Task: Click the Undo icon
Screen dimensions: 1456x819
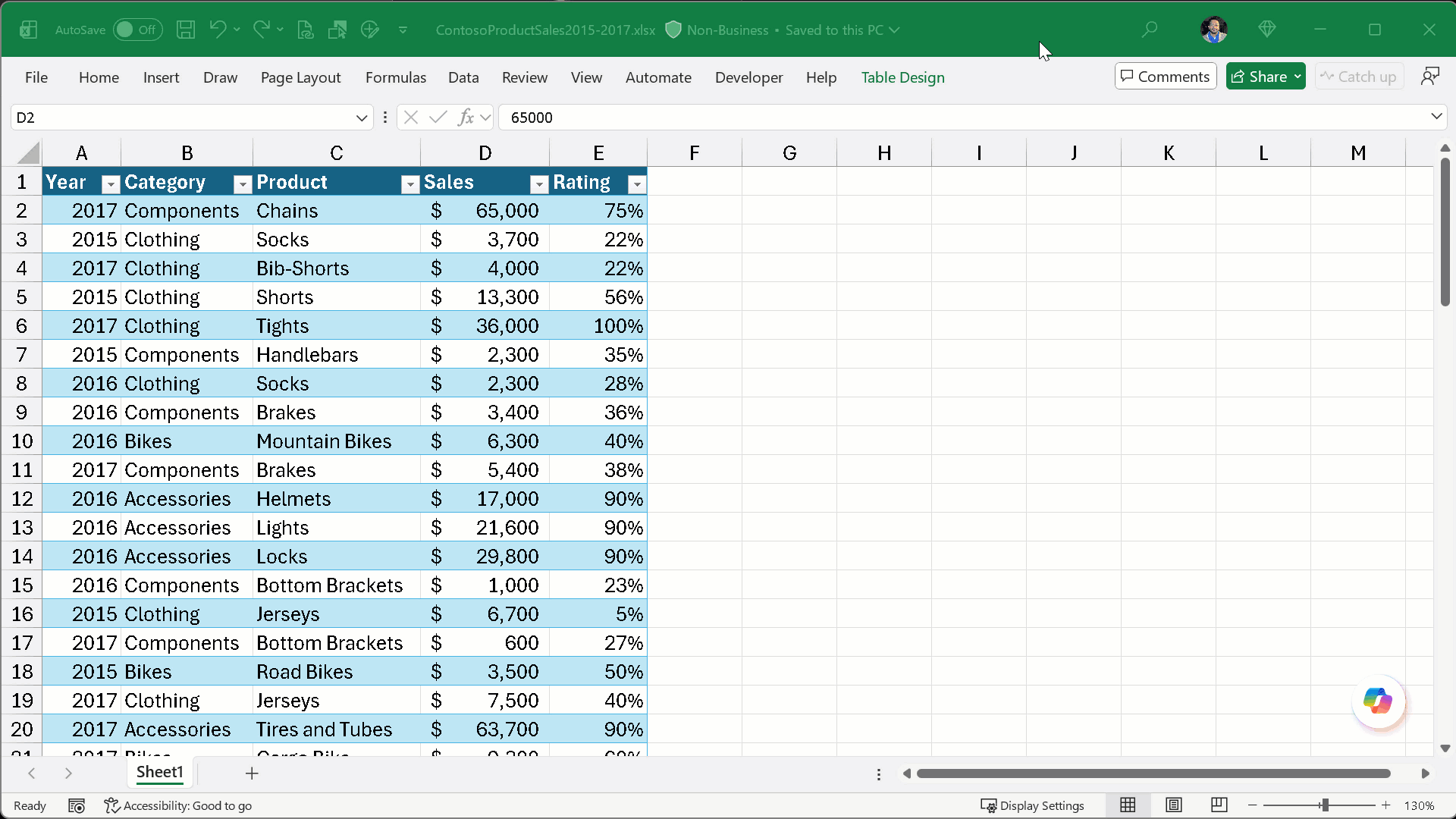Action: pyautogui.click(x=218, y=30)
